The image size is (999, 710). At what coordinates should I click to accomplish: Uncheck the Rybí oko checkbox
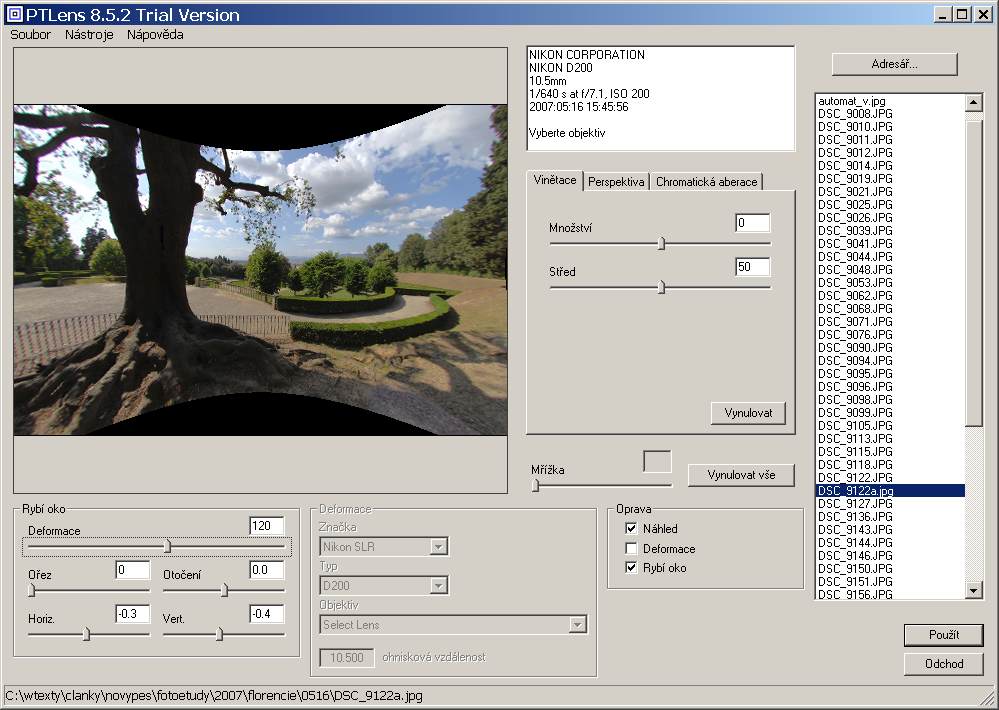631,568
